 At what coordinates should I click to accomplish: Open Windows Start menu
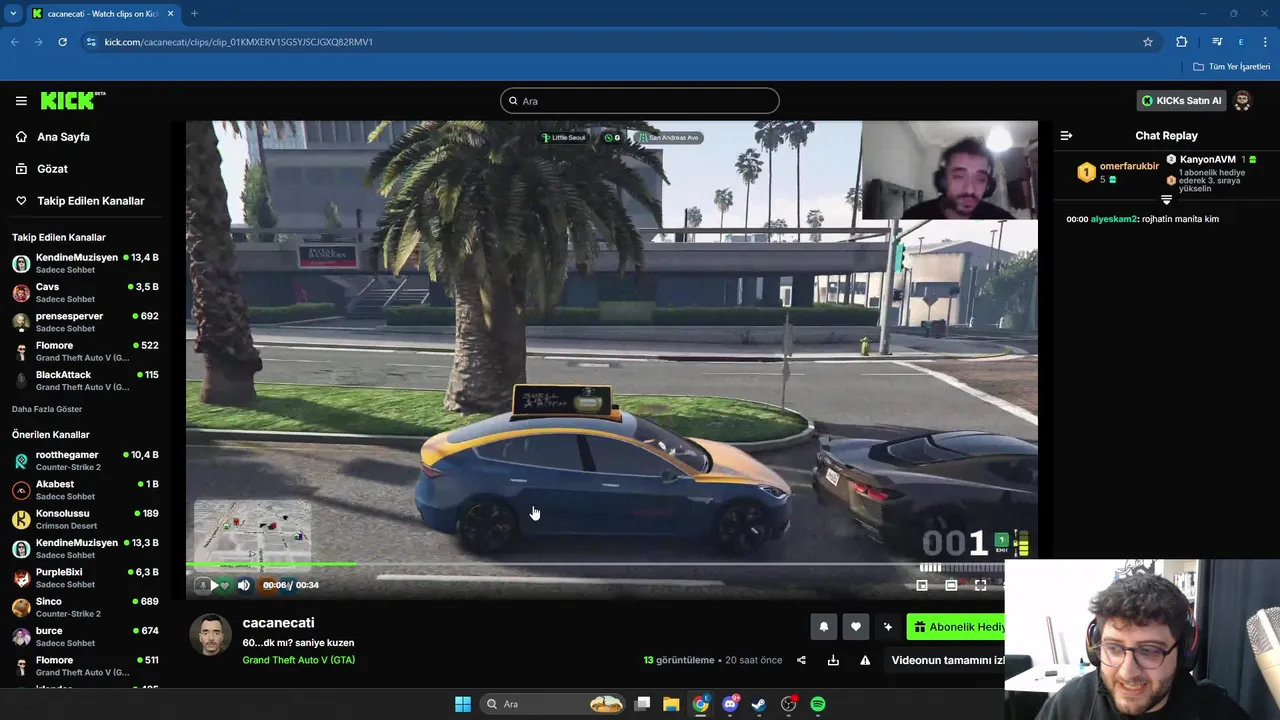point(463,704)
